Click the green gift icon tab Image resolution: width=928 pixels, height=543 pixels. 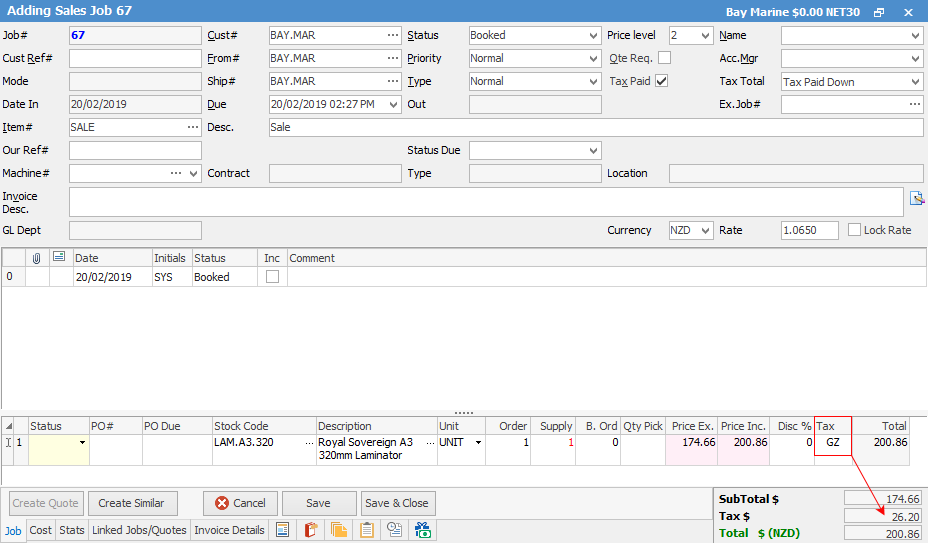pyautogui.click(x=422, y=530)
